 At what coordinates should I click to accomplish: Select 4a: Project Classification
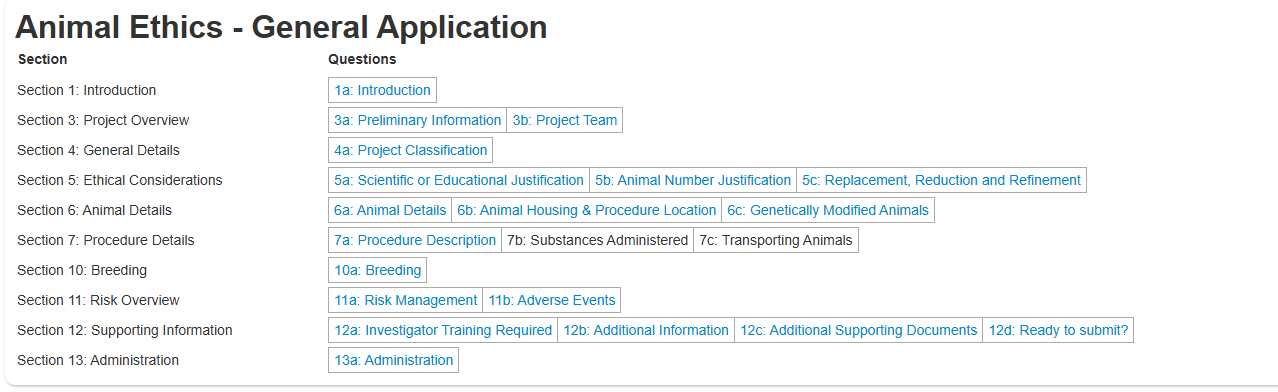(410, 150)
